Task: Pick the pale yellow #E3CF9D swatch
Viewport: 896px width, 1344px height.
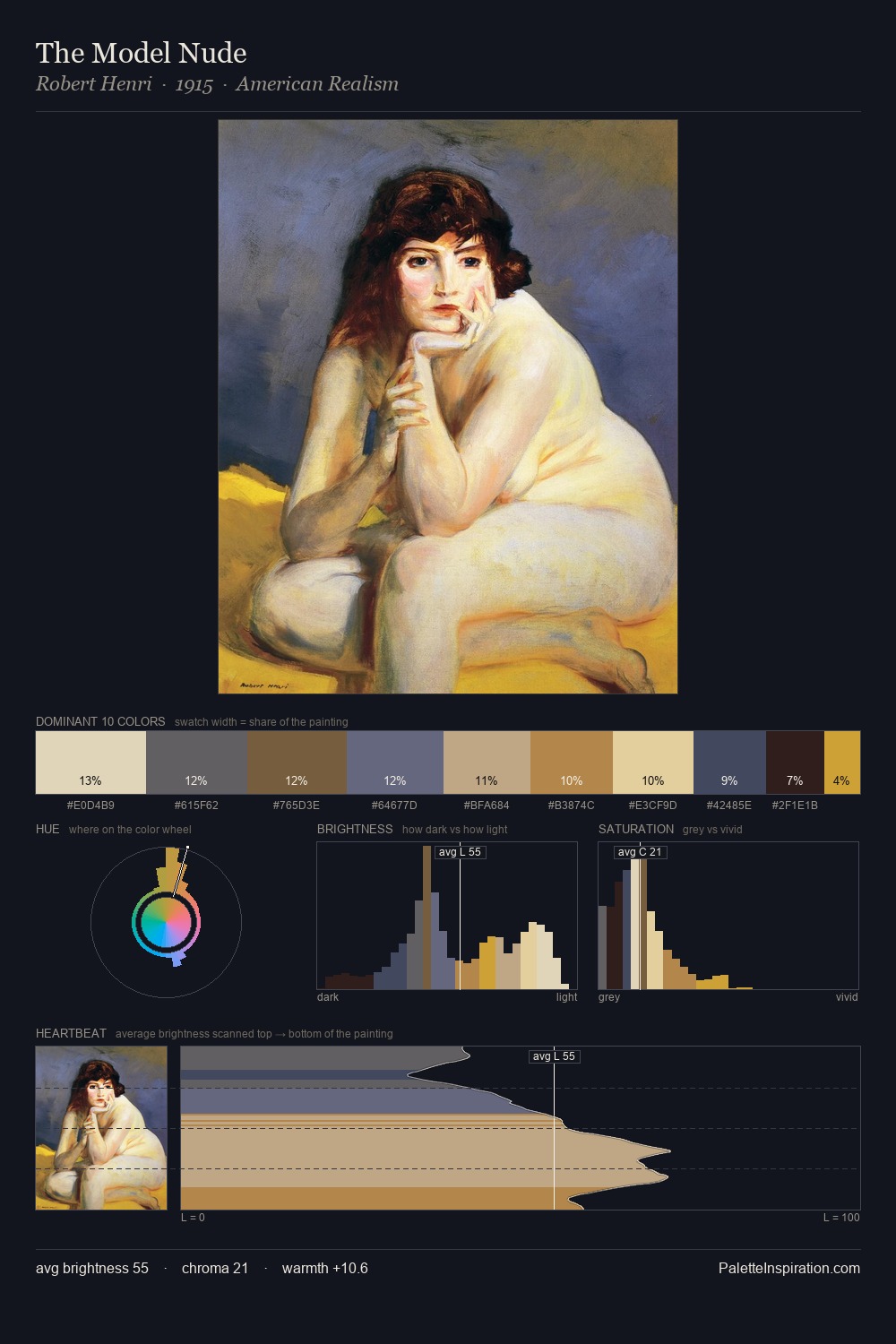Action: click(x=653, y=762)
